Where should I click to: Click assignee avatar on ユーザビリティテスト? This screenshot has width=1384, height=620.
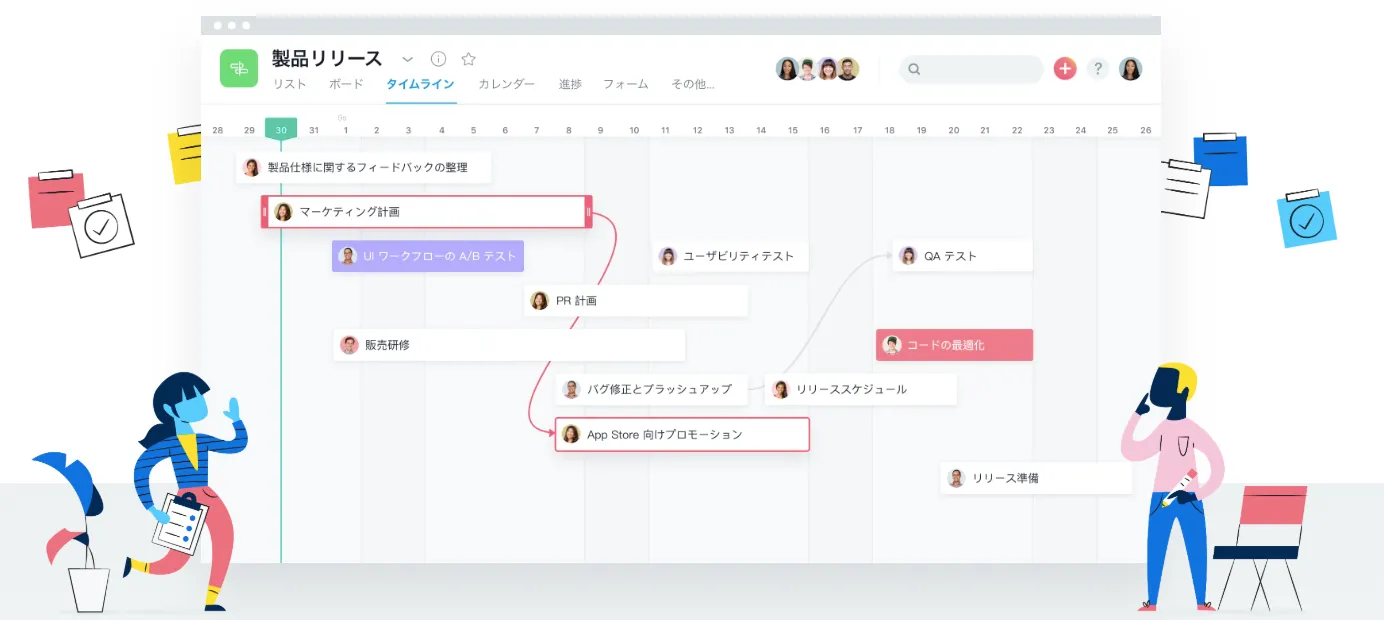[668, 256]
